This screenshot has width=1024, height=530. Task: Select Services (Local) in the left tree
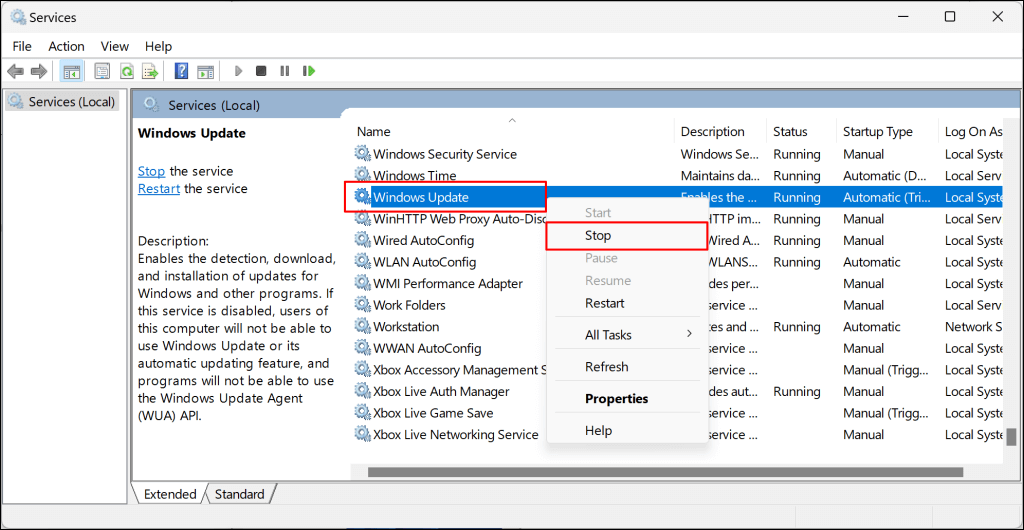[x=71, y=102]
